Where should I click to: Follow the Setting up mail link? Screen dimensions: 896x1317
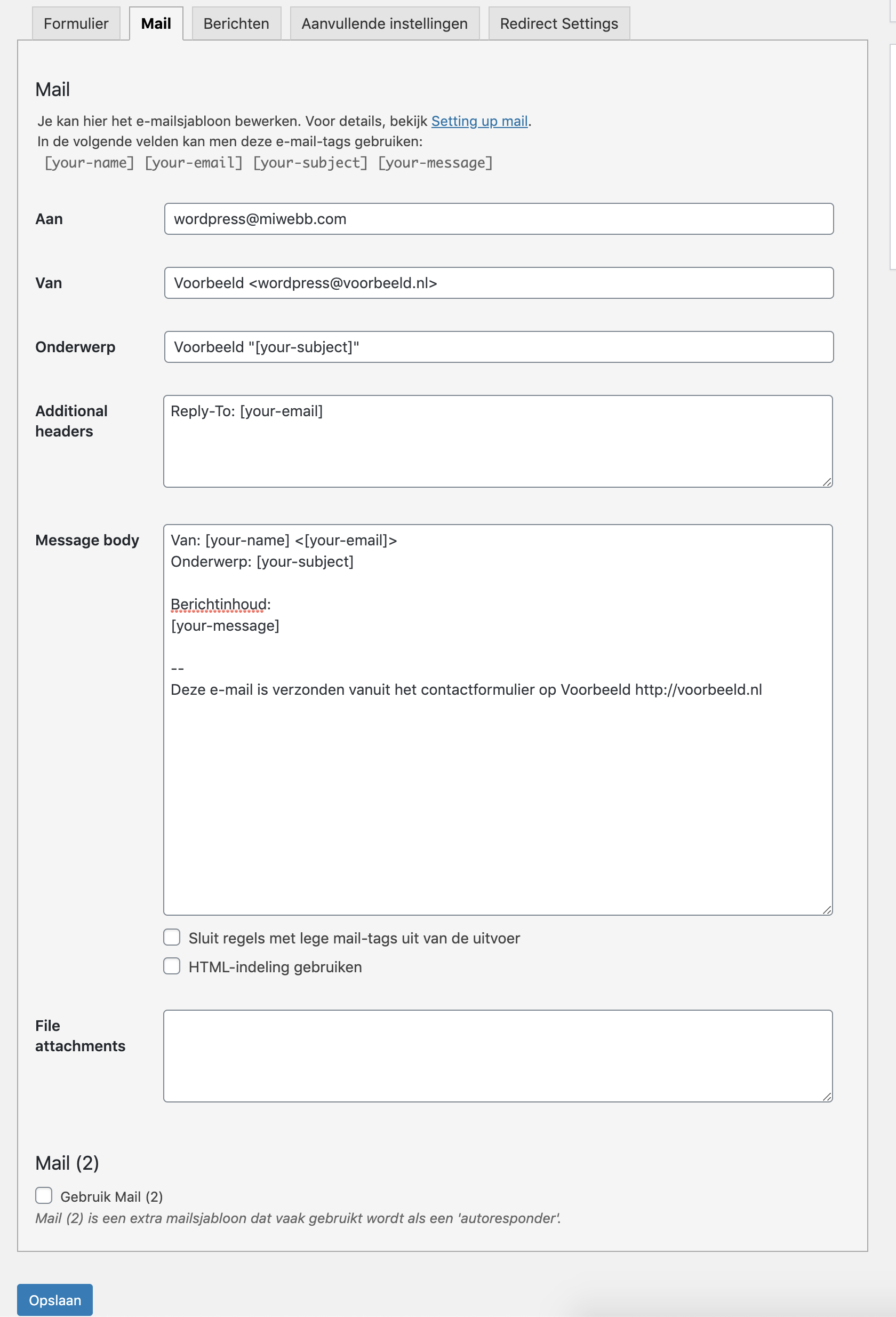click(x=479, y=121)
